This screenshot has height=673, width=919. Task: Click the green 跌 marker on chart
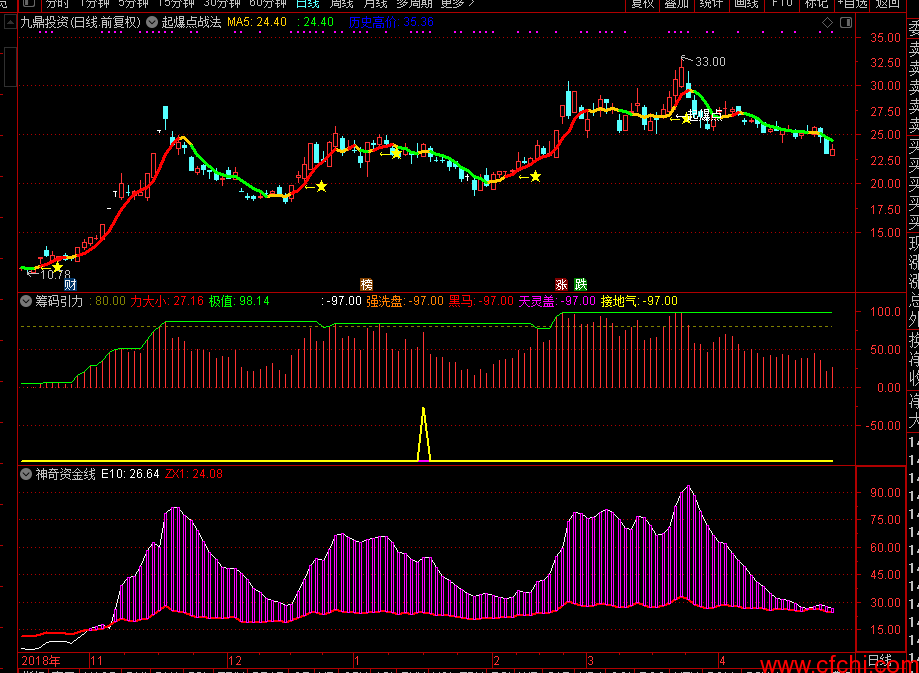pyautogui.click(x=581, y=284)
